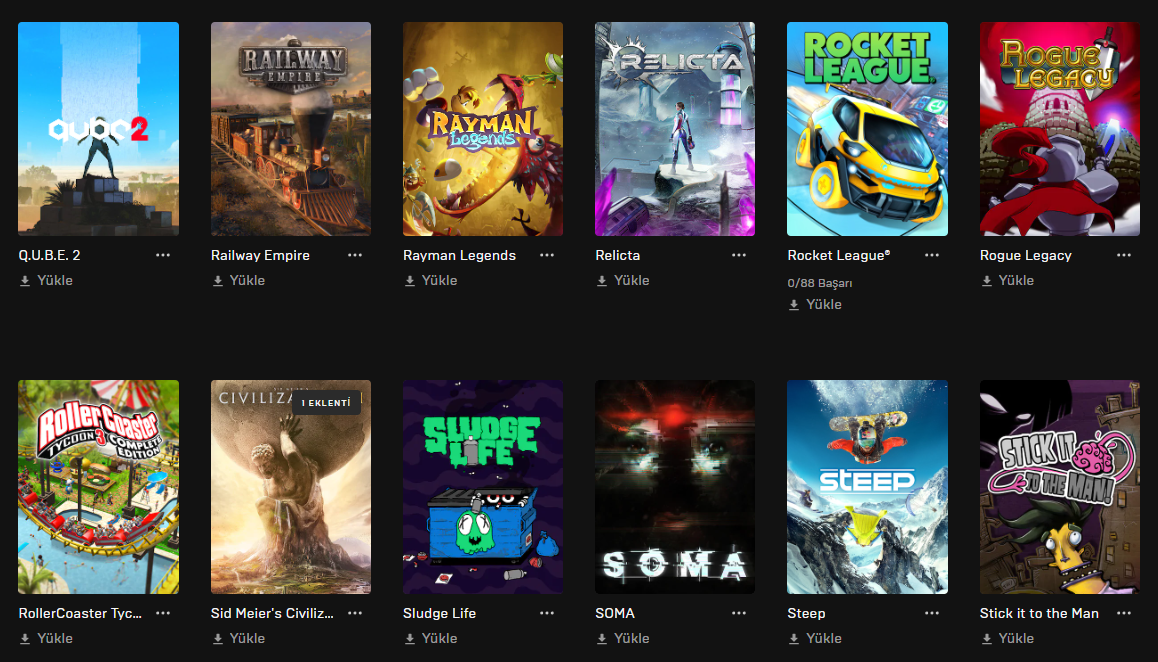Screen dimensions: 1158x662
Task: Open the Stick it to the Man options menu
Action: [1124, 613]
